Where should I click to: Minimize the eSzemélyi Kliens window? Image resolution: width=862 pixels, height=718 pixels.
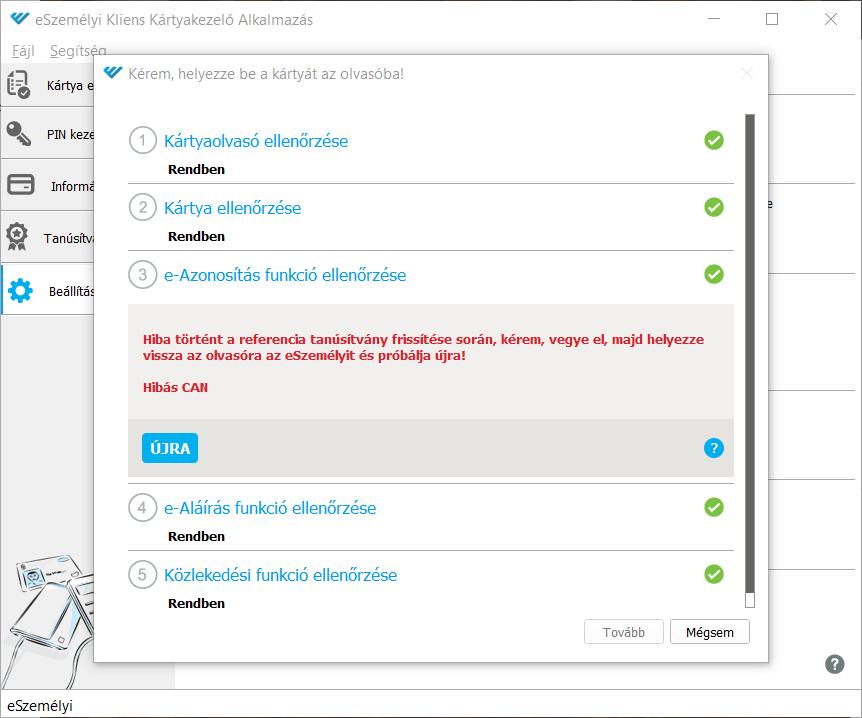point(714,19)
